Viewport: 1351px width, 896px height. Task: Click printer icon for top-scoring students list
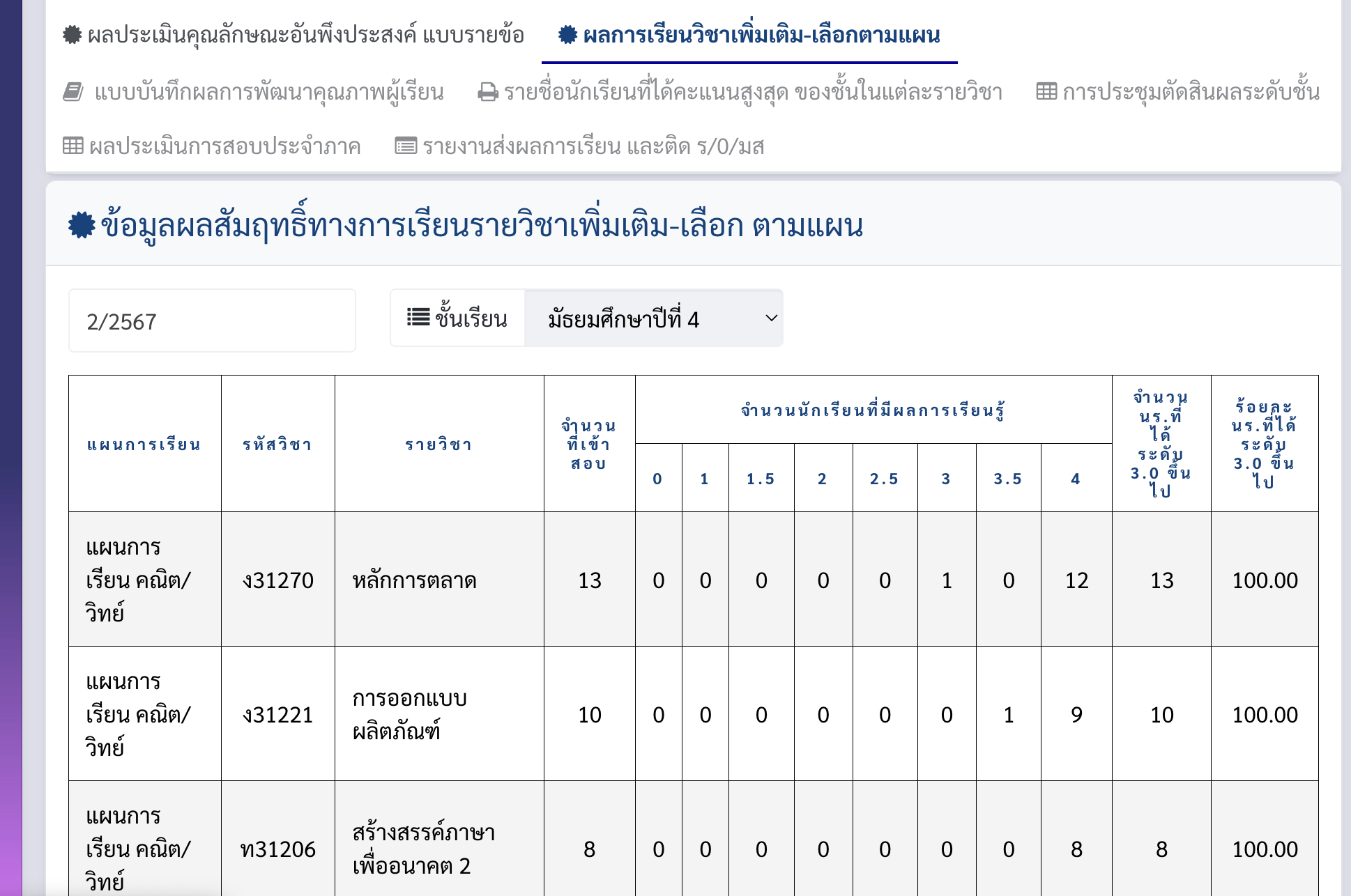pos(488,92)
